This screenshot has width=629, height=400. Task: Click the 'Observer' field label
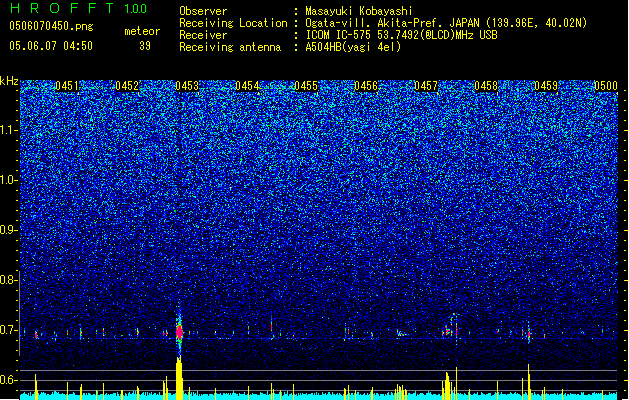pyautogui.click(x=203, y=11)
